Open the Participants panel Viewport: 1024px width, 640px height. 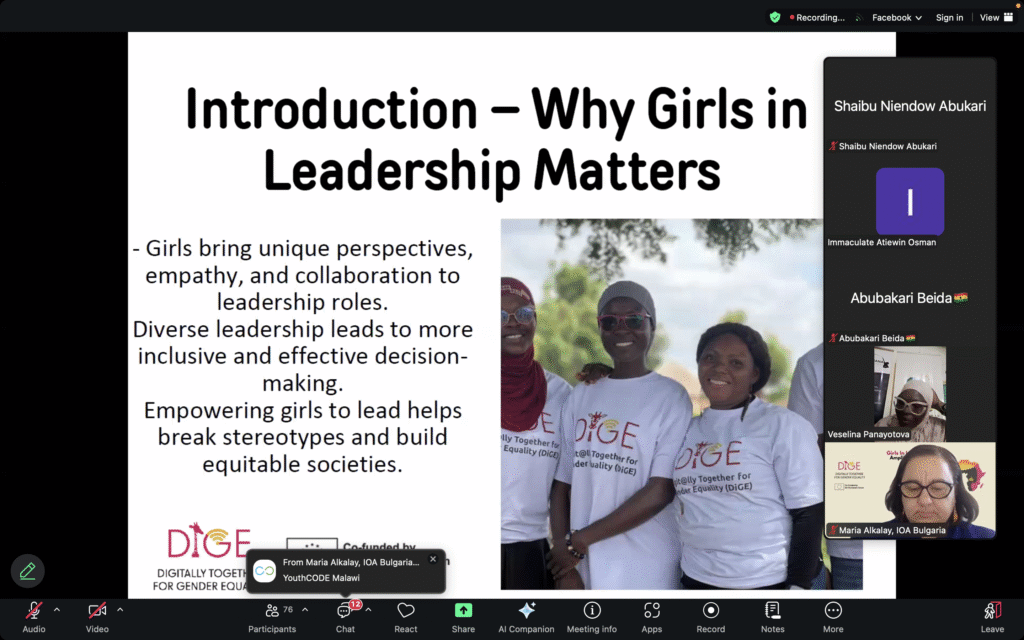(x=272, y=611)
